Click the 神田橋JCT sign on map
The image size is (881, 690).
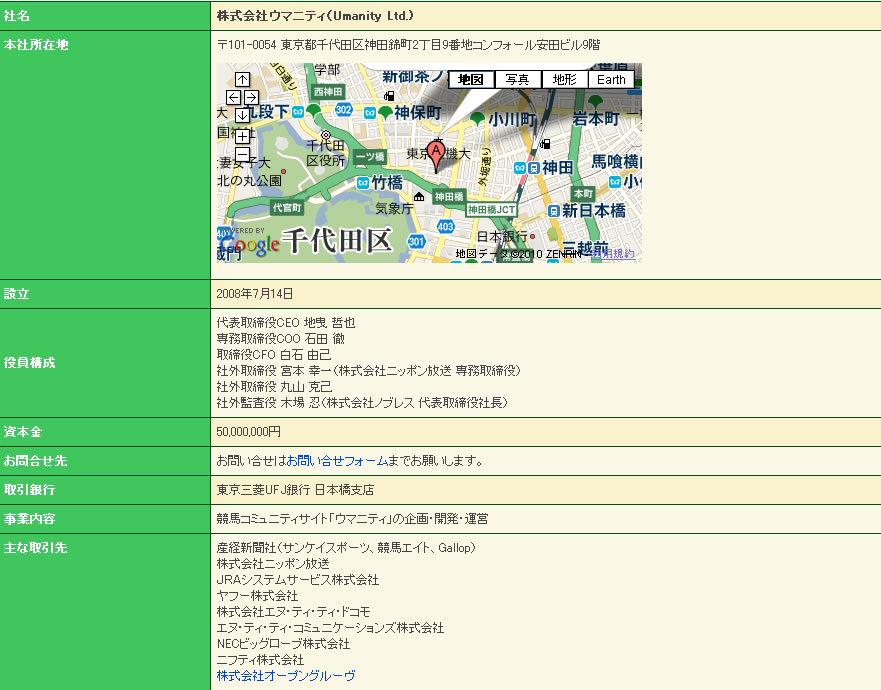click(491, 210)
